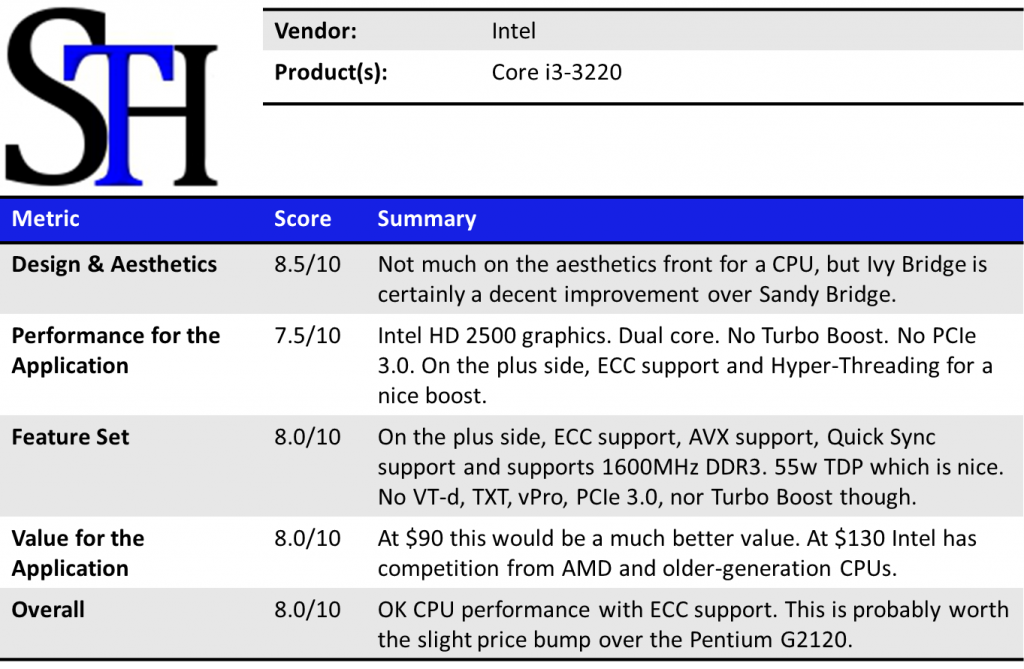Image resolution: width=1024 pixels, height=669 pixels.
Task: Click the summary starting with At $90
Action: [x=676, y=553]
